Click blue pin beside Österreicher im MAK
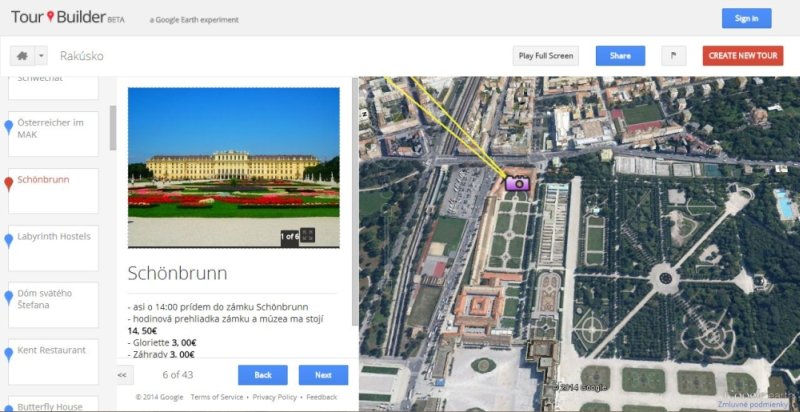 pos(9,125)
